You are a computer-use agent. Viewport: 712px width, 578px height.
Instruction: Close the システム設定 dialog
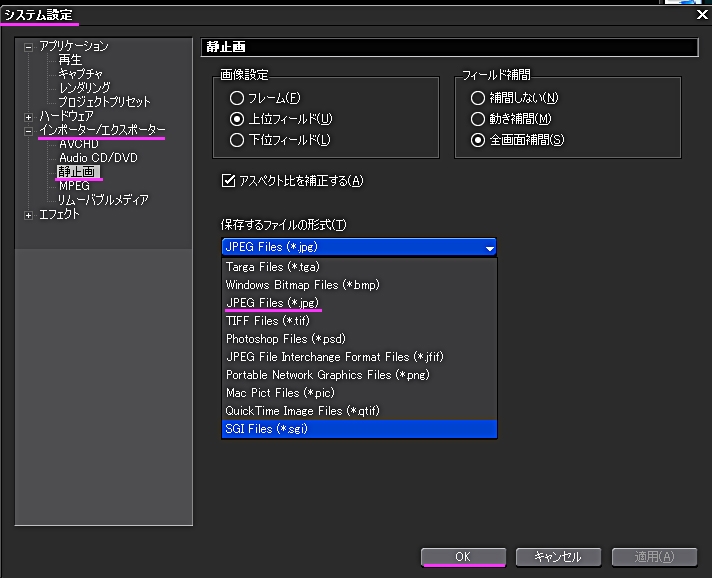(702, 13)
